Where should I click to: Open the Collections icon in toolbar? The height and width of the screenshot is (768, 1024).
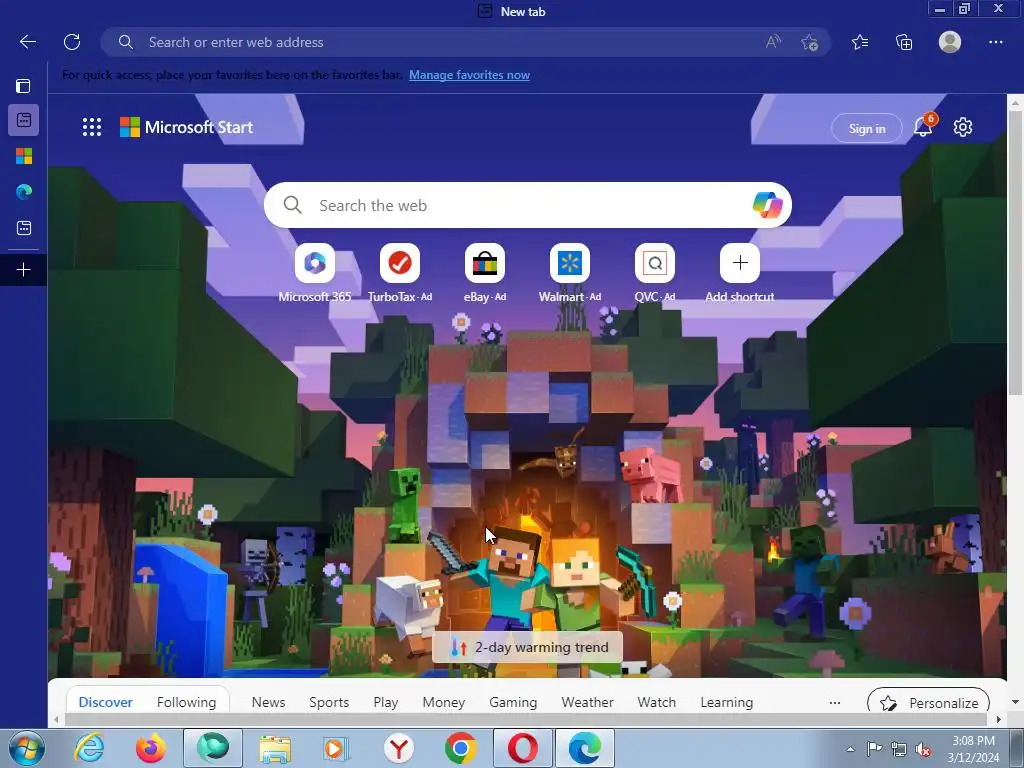(x=904, y=42)
